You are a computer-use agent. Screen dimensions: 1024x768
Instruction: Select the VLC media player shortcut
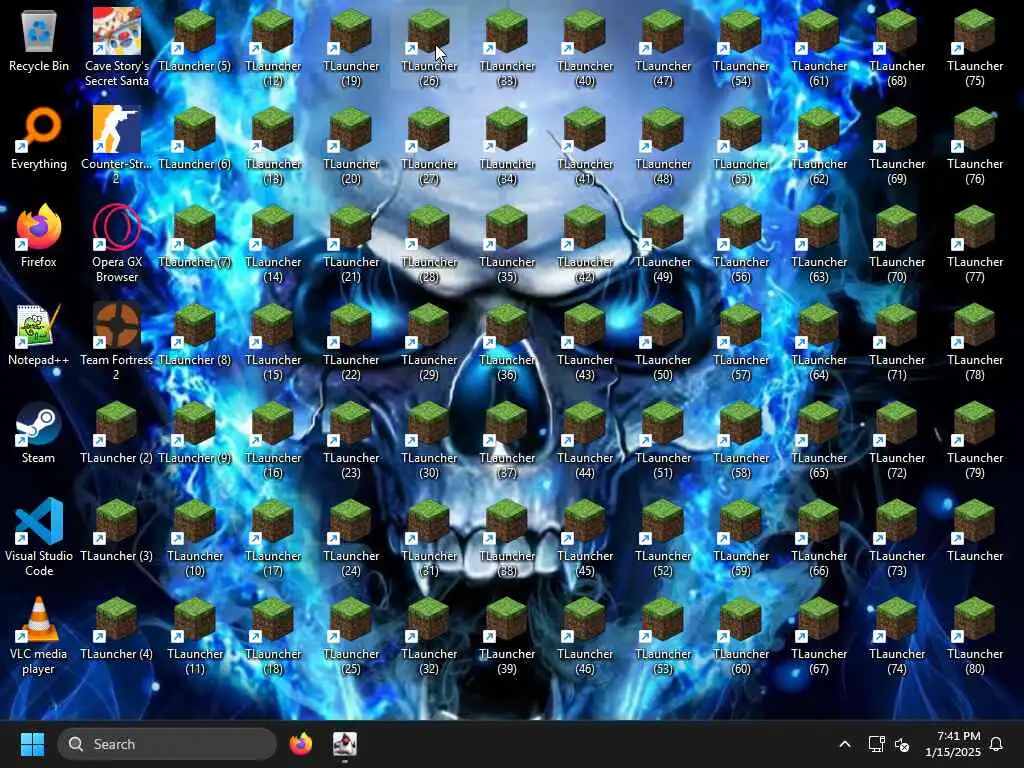tap(39, 635)
